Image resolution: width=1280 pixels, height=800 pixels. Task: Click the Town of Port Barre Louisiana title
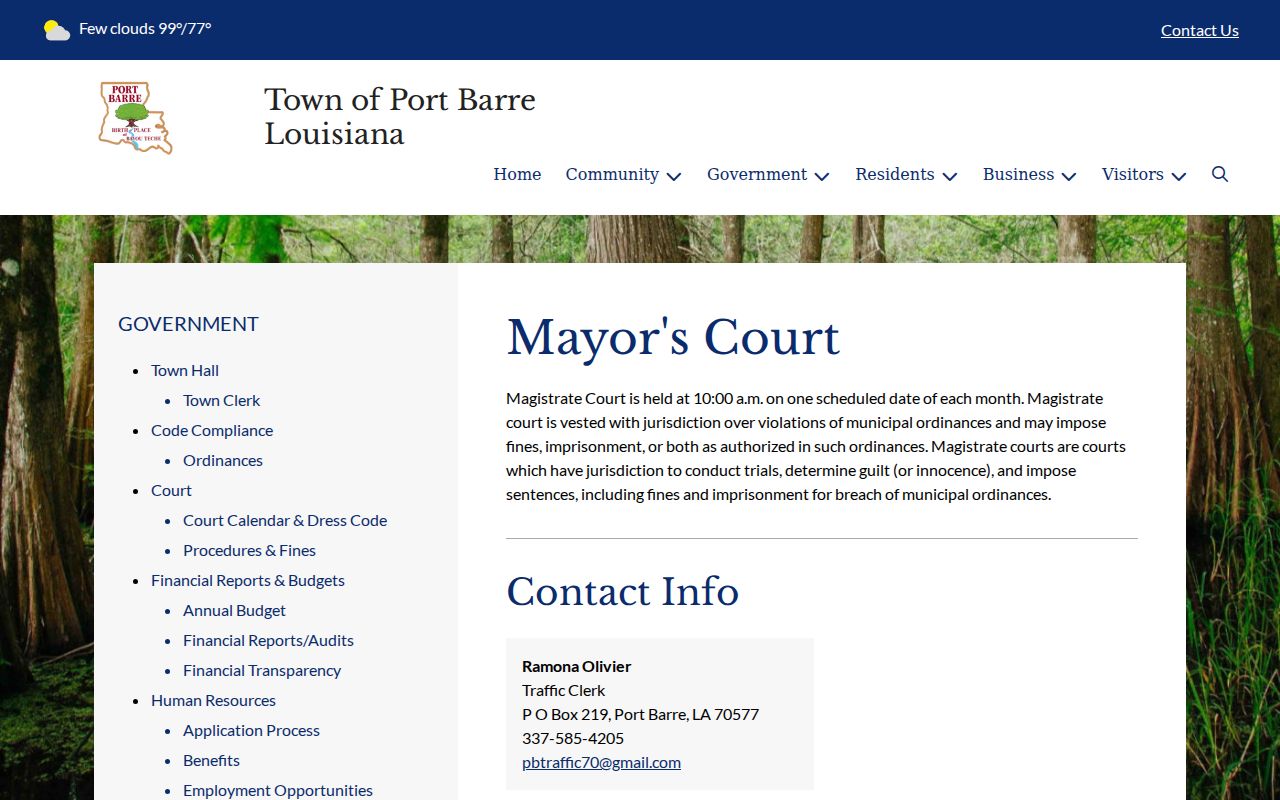(400, 116)
